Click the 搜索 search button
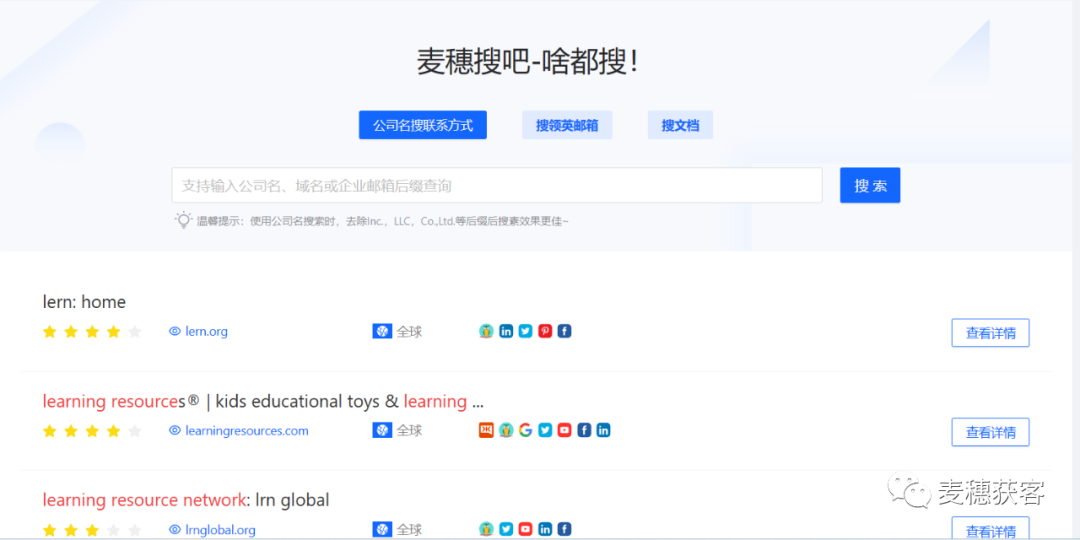This screenshot has height=540, width=1080. point(870,185)
